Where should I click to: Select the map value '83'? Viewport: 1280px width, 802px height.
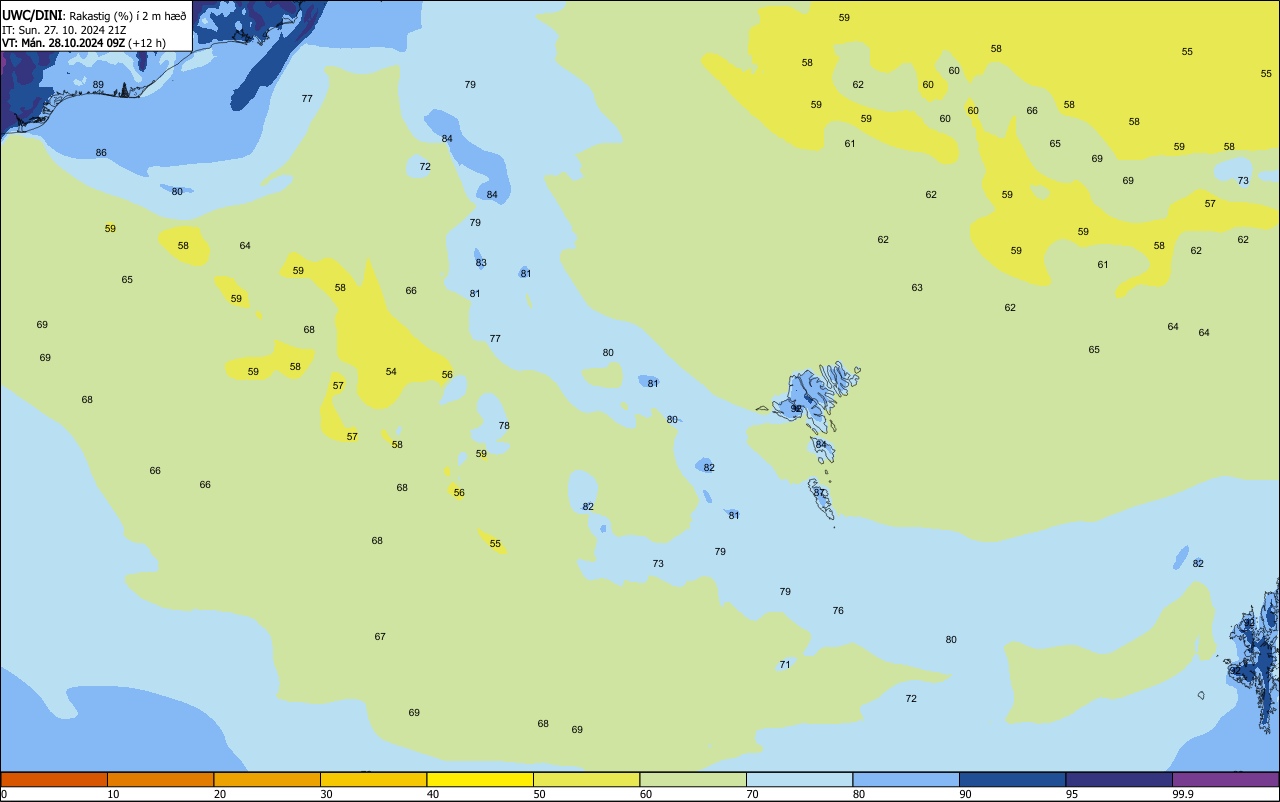[481, 263]
